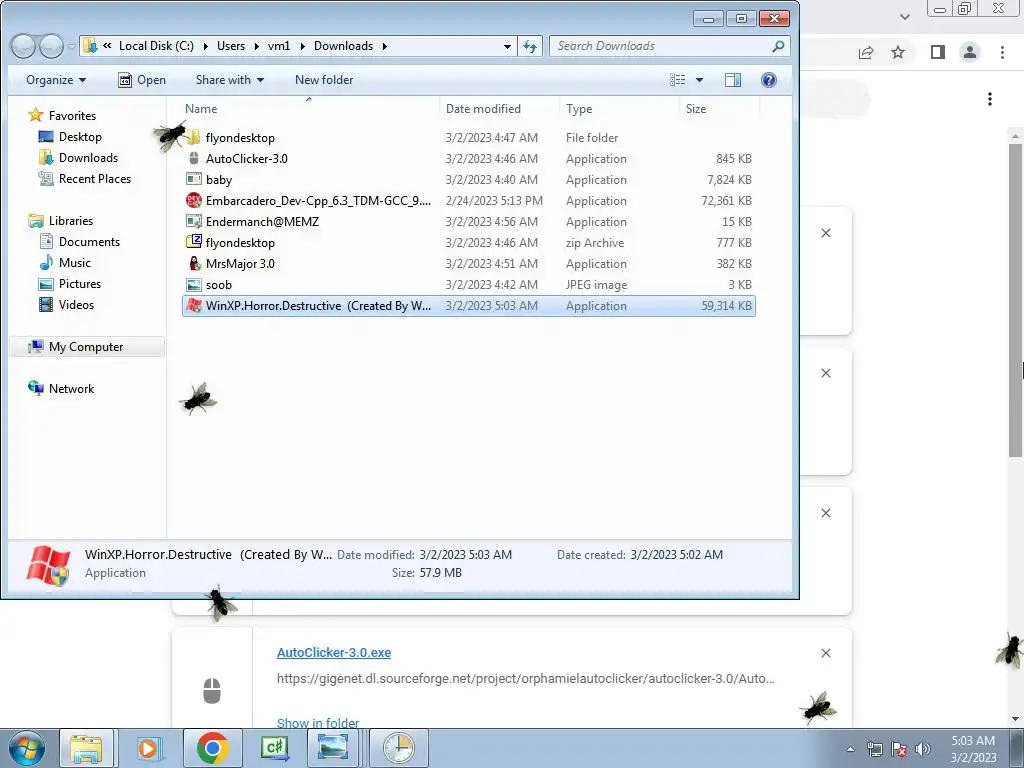Expand the arrow after Local Disk (C:)
The width and height of the screenshot is (1024, 768).
coord(205,46)
